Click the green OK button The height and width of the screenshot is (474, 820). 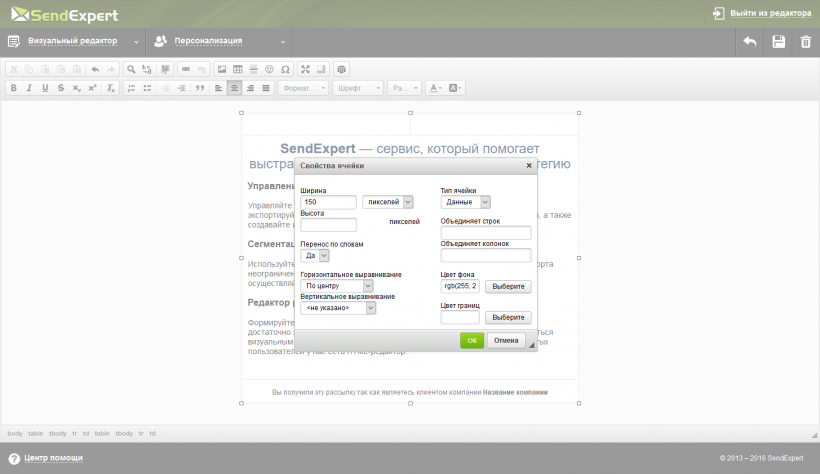(472, 340)
